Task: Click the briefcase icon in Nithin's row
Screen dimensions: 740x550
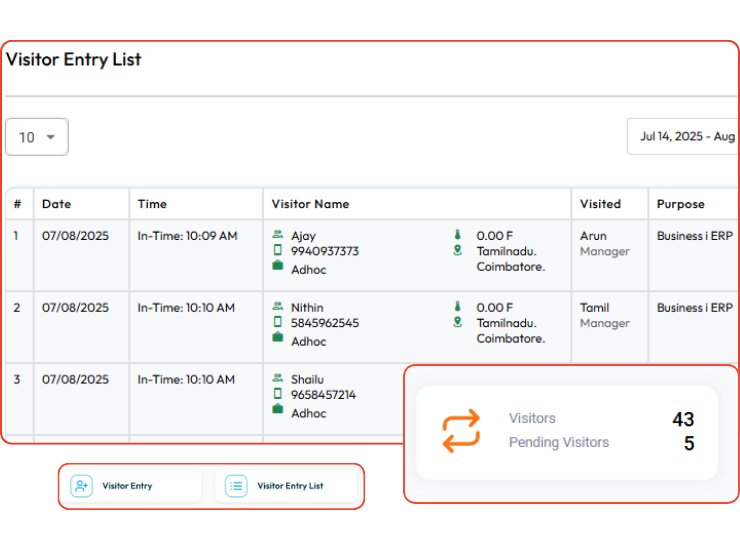Action: tap(278, 338)
